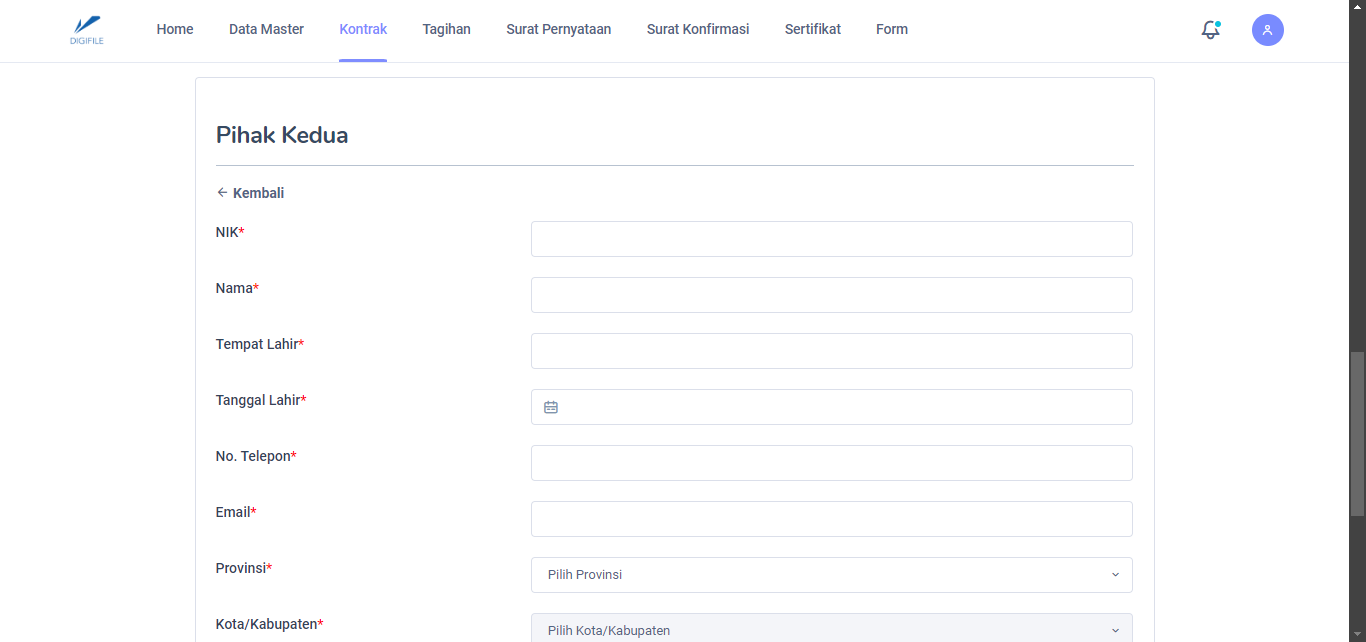This screenshot has width=1366, height=642.
Task: Go to the Home menu
Action: coord(175,29)
